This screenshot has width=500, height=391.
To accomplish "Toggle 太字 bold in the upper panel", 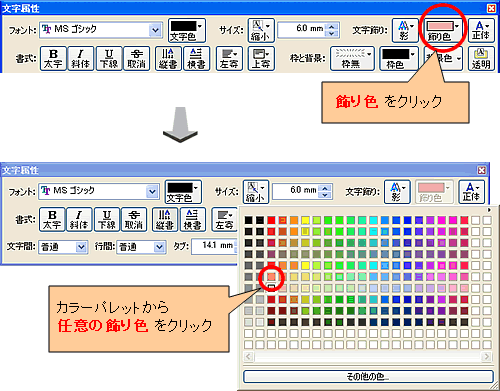I will (53, 59).
